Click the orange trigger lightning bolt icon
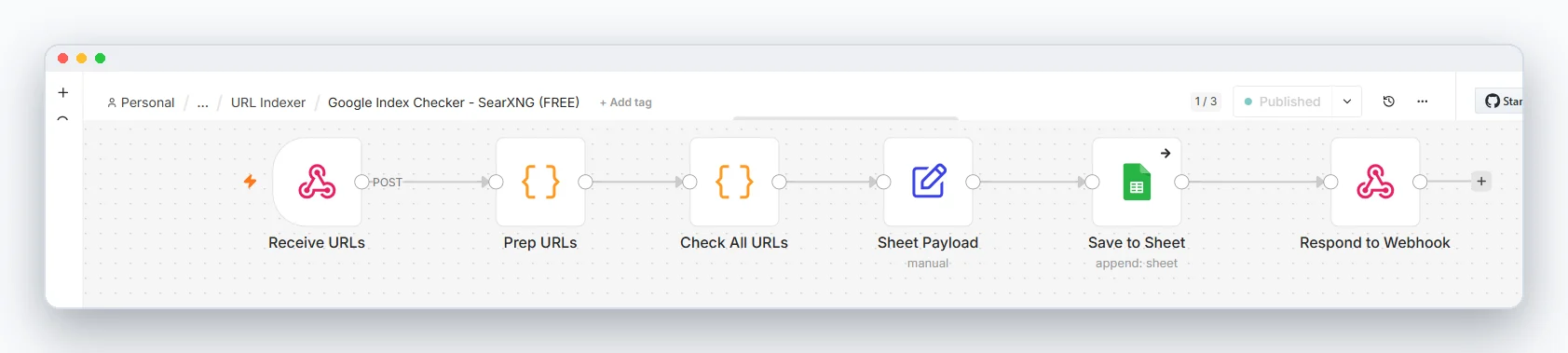Viewport: 1568px width, 353px height. point(250,181)
